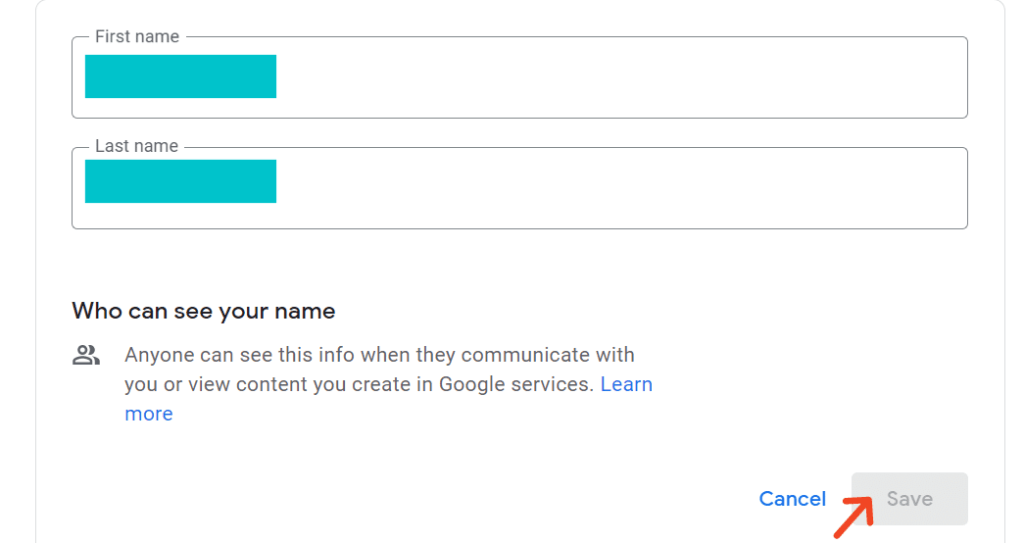Save the name changes
Image resolution: width=1024 pixels, height=543 pixels.
pos(910,499)
